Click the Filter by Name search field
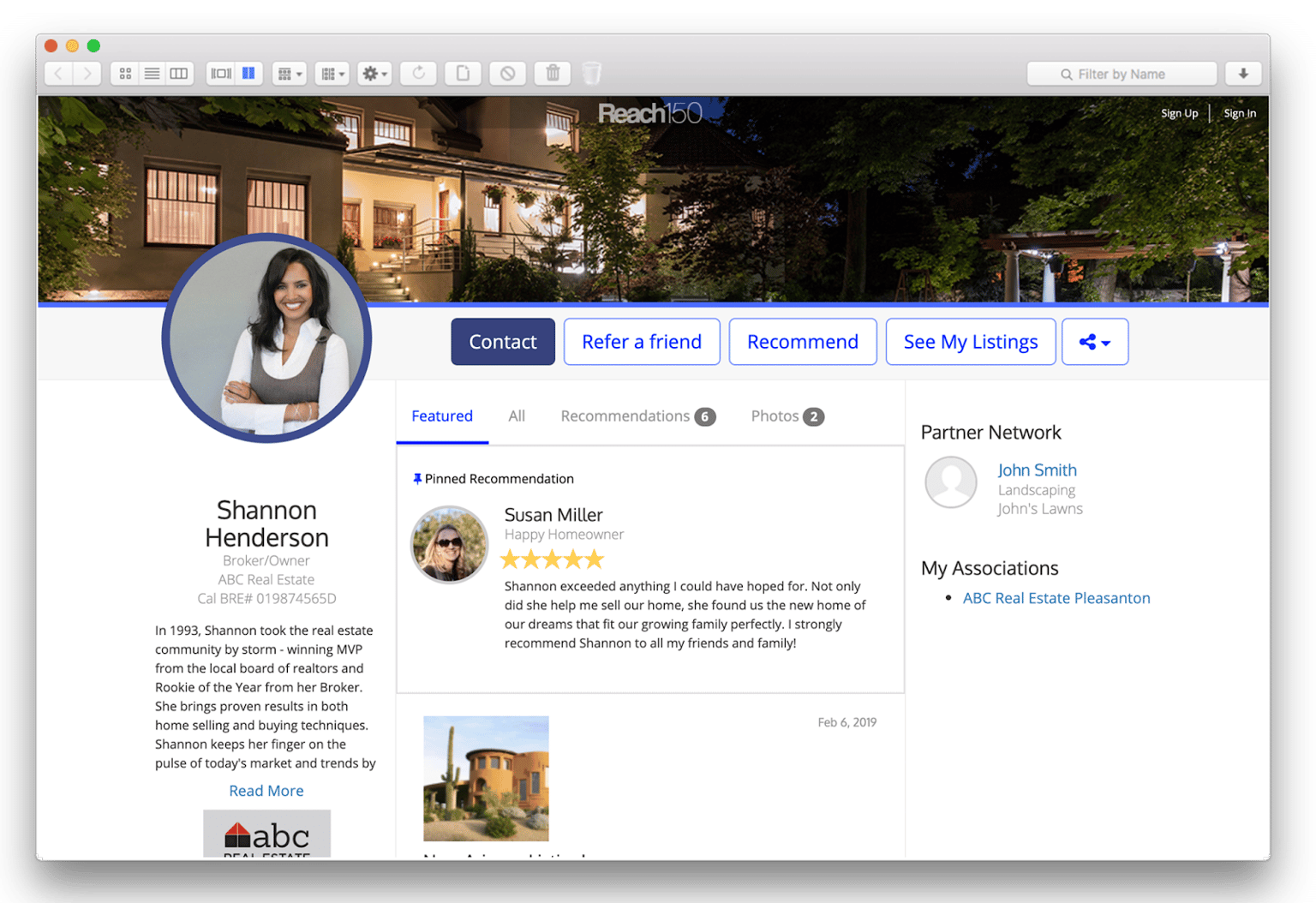Screen dimensions: 1316x903 1122,74
